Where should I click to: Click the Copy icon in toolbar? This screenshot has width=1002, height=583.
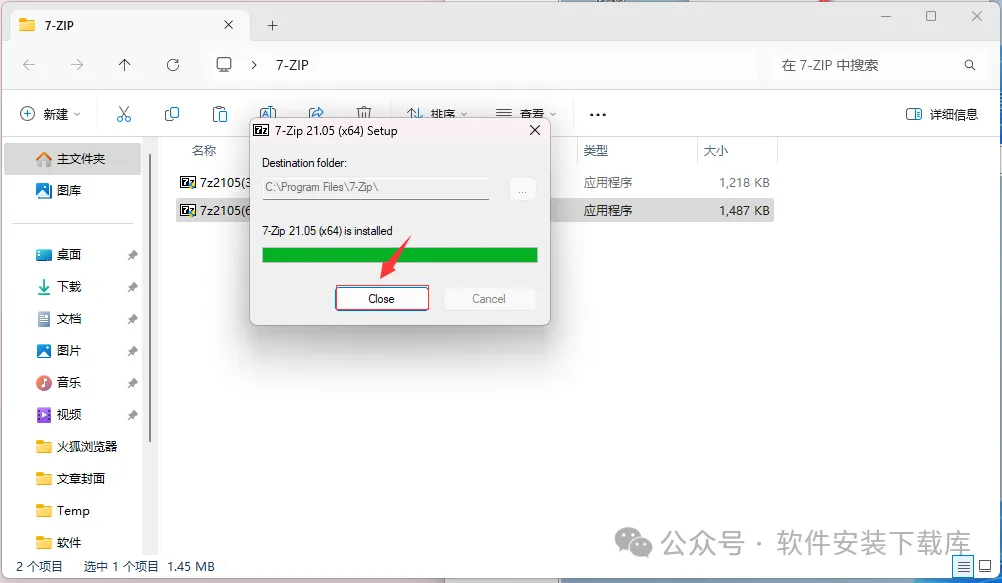[x=172, y=114]
